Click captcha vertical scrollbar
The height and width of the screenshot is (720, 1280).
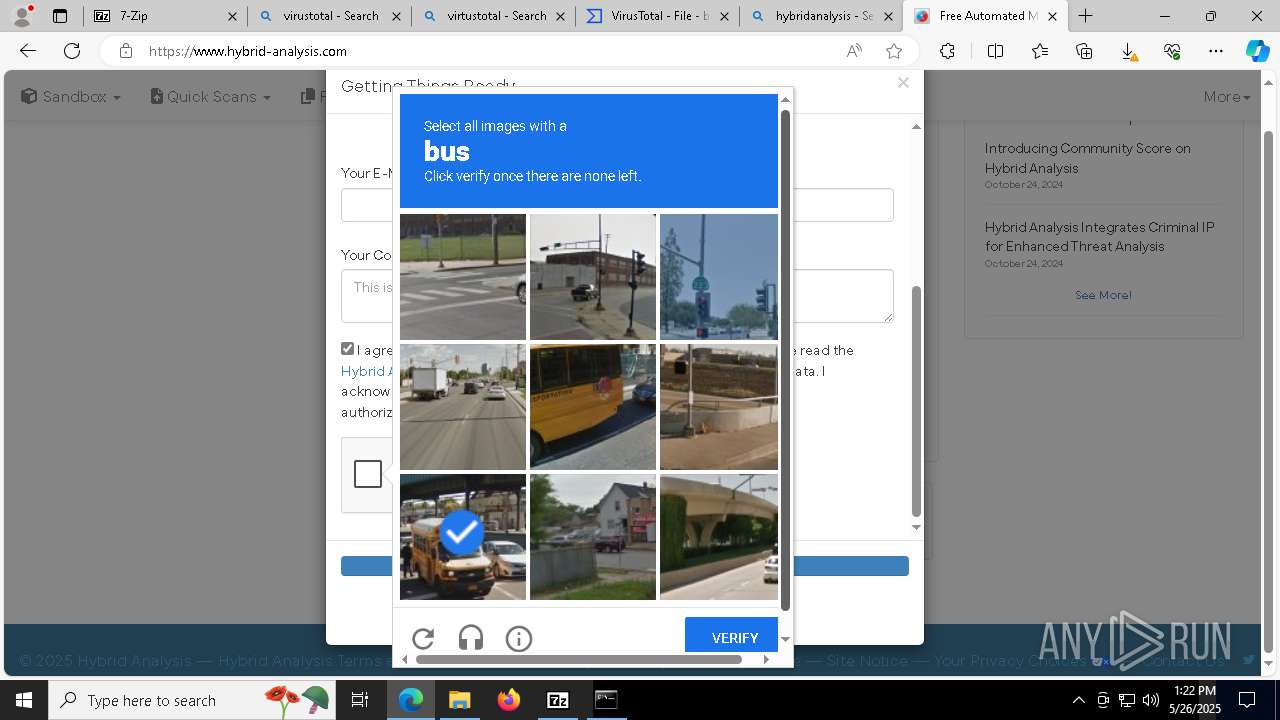click(x=785, y=360)
